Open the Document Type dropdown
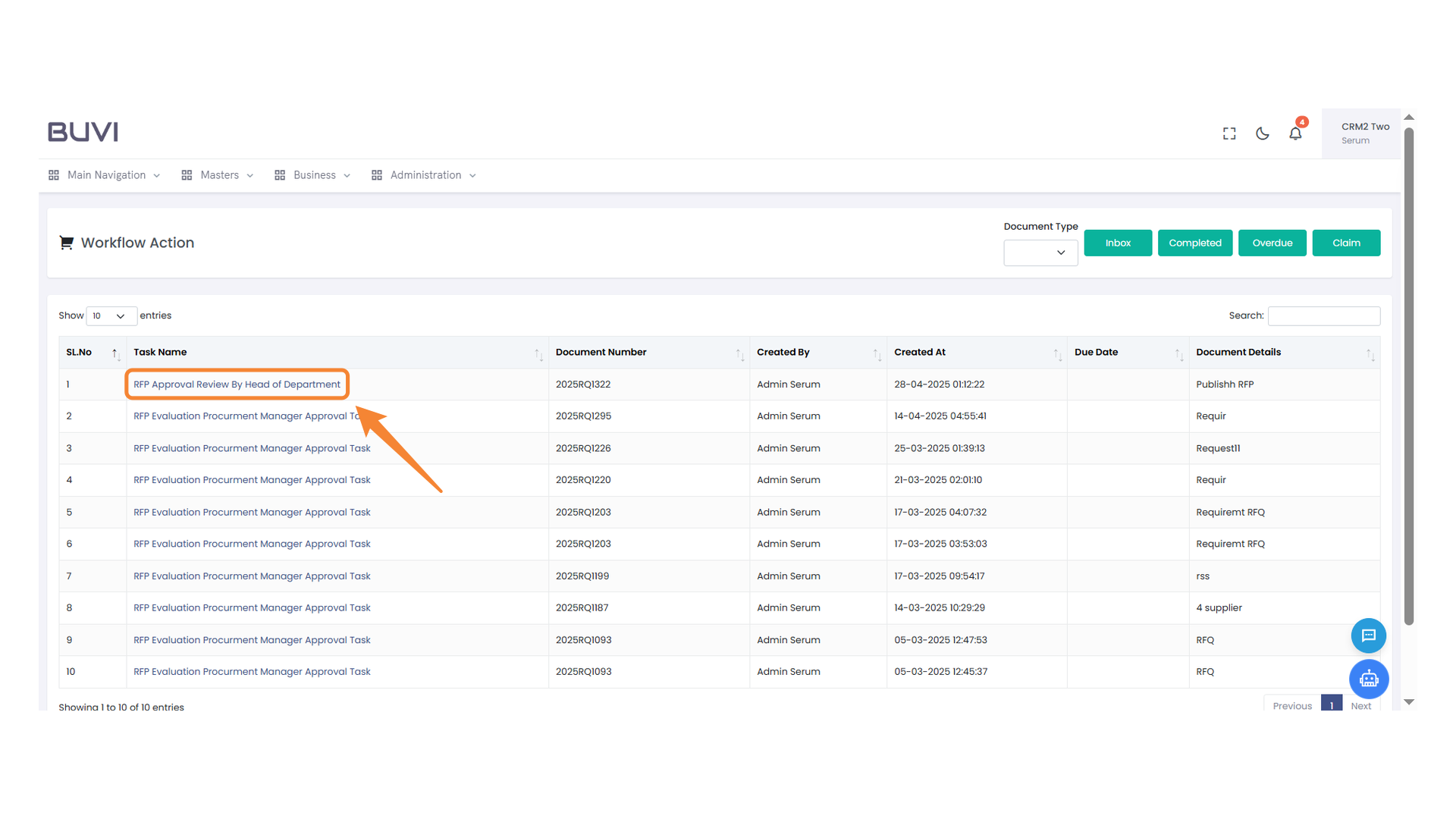Image resolution: width=1456 pixels, height=819 pixels. click(x=1040, y=253)
